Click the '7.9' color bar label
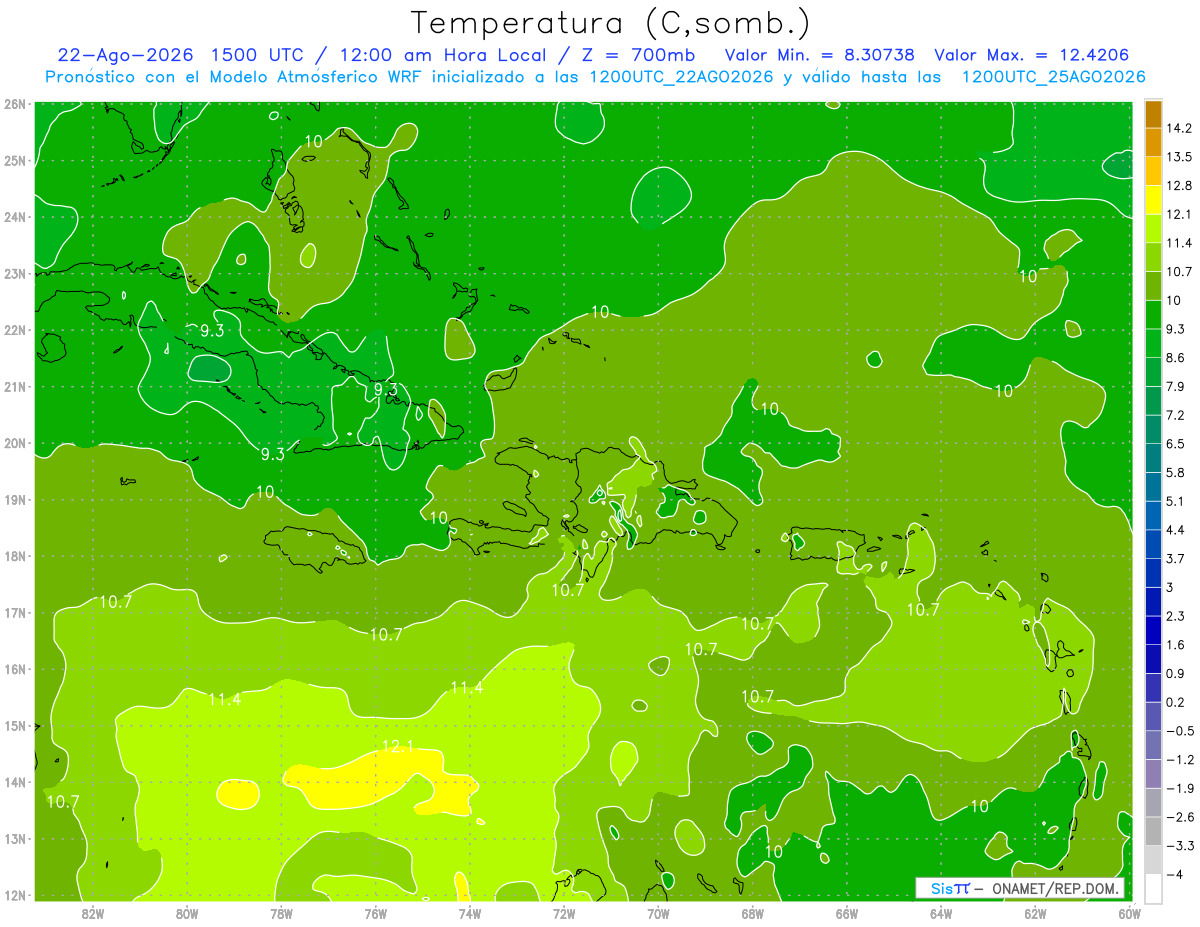Image resolution: width=1200 pixels, height=927 pixels. [x=1176, y=386]
